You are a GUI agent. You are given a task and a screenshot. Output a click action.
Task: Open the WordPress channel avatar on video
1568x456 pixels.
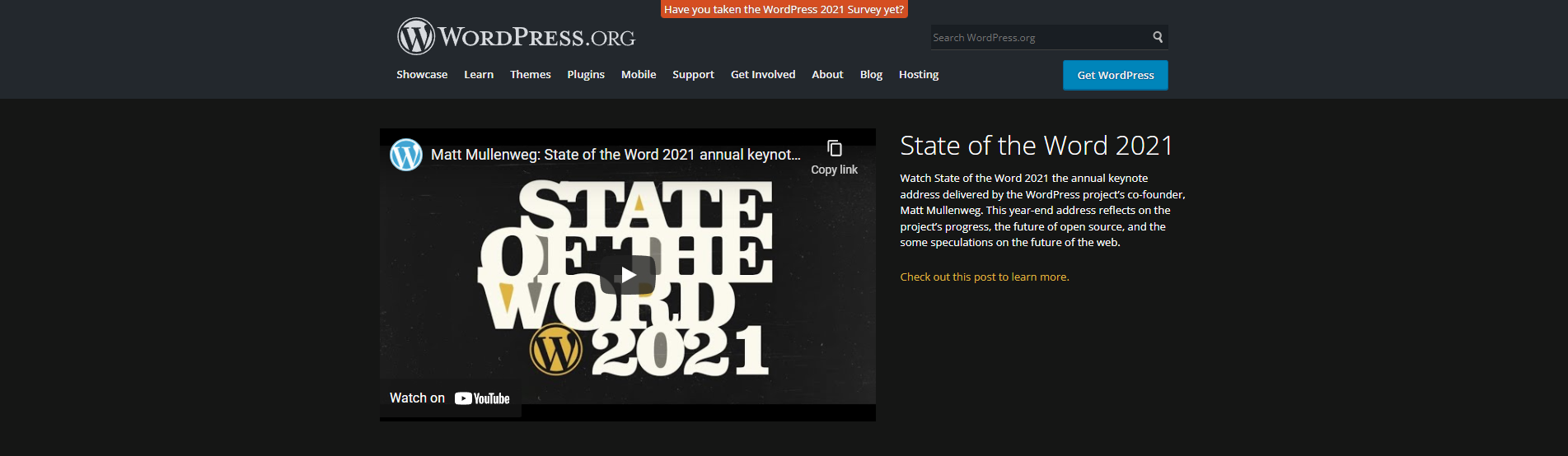pos(406,155)
